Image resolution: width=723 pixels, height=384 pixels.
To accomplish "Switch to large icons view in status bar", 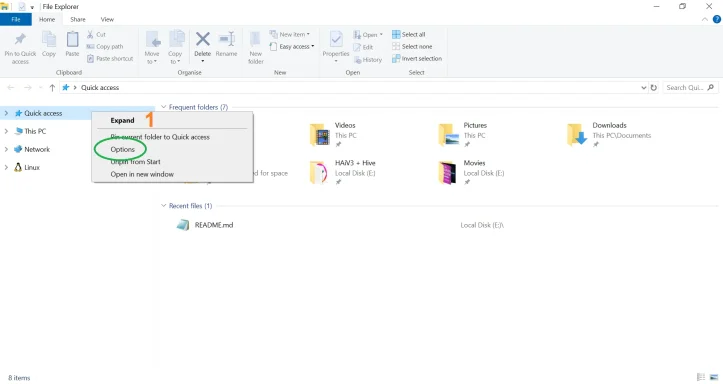I will 714,377.
